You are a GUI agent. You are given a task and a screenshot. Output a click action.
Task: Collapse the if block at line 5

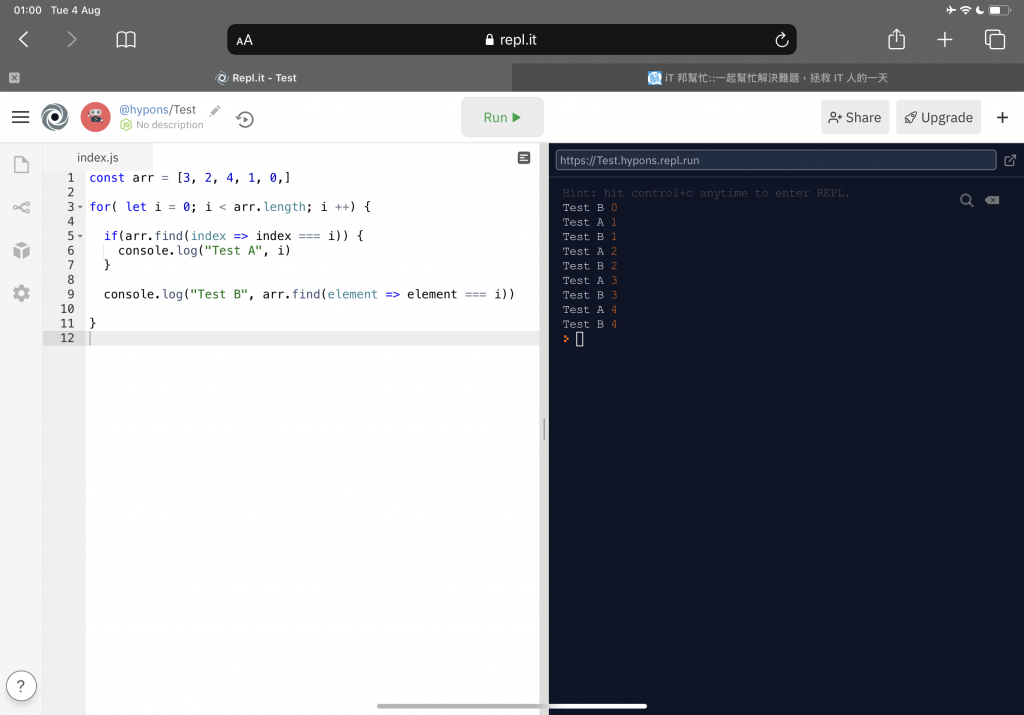pos(80,236)
